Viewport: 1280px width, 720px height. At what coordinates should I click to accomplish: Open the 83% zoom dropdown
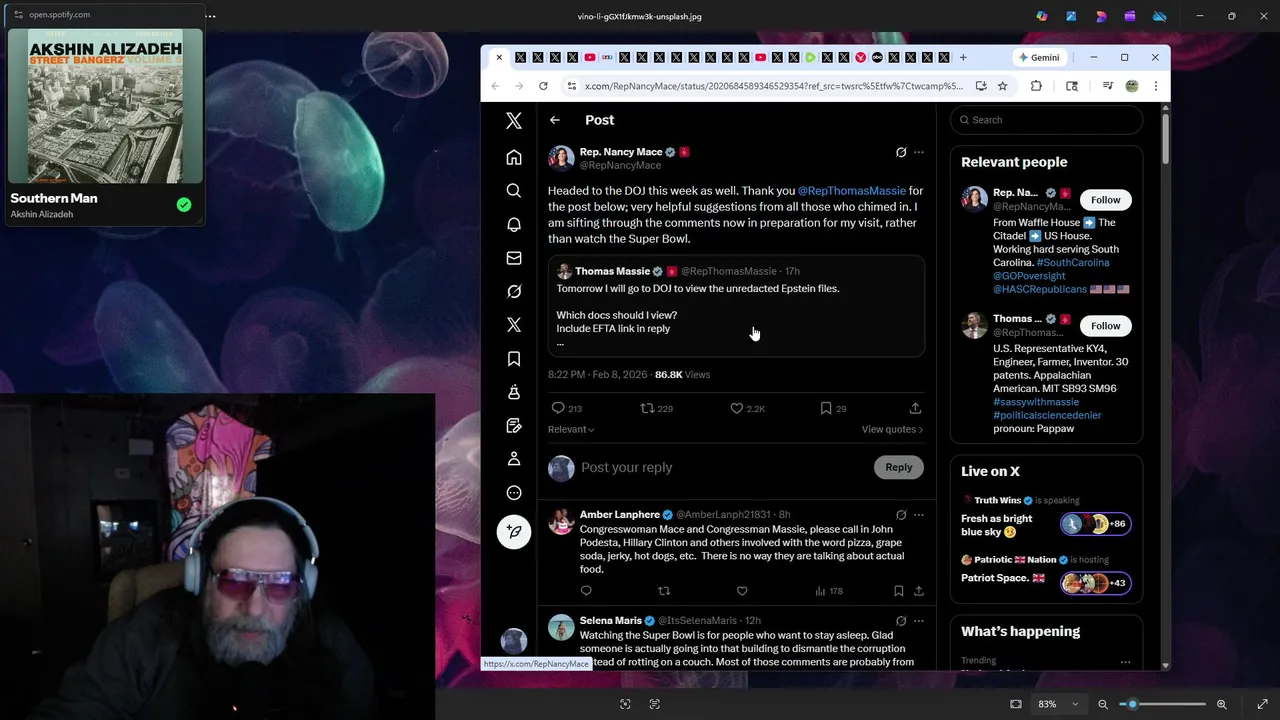1059,704
